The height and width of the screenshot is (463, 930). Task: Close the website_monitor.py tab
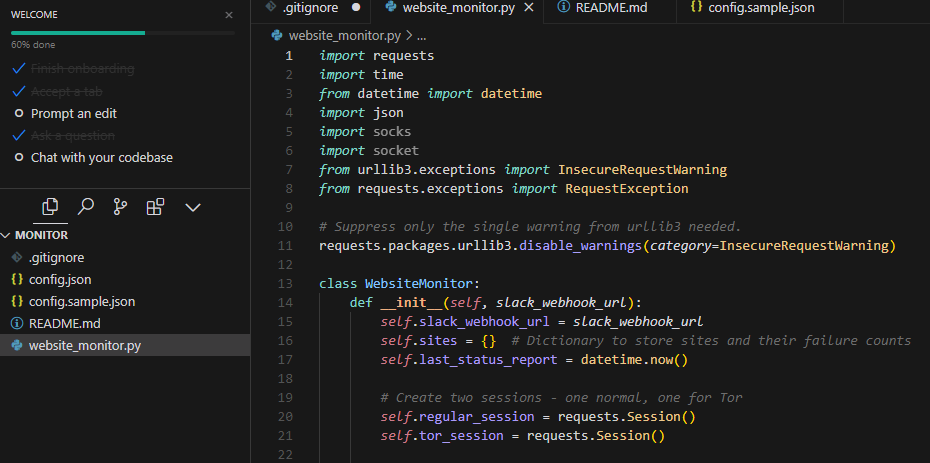[x=530, y=8]
